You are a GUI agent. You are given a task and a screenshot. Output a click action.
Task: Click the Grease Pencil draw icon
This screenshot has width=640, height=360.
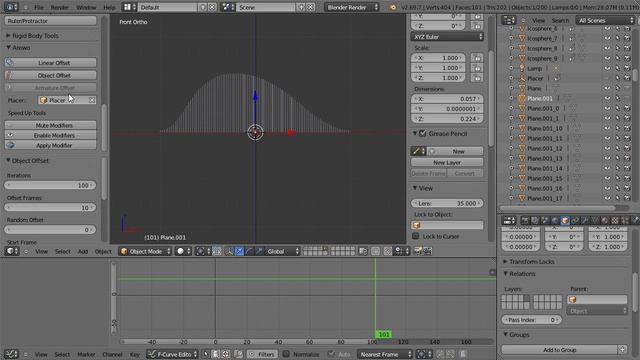point(418,151)
